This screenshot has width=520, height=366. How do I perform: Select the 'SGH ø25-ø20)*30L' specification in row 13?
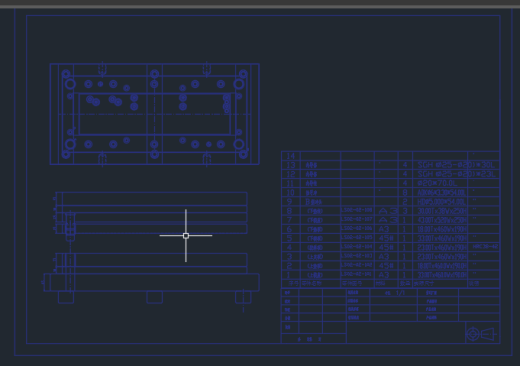click(456, 165)
